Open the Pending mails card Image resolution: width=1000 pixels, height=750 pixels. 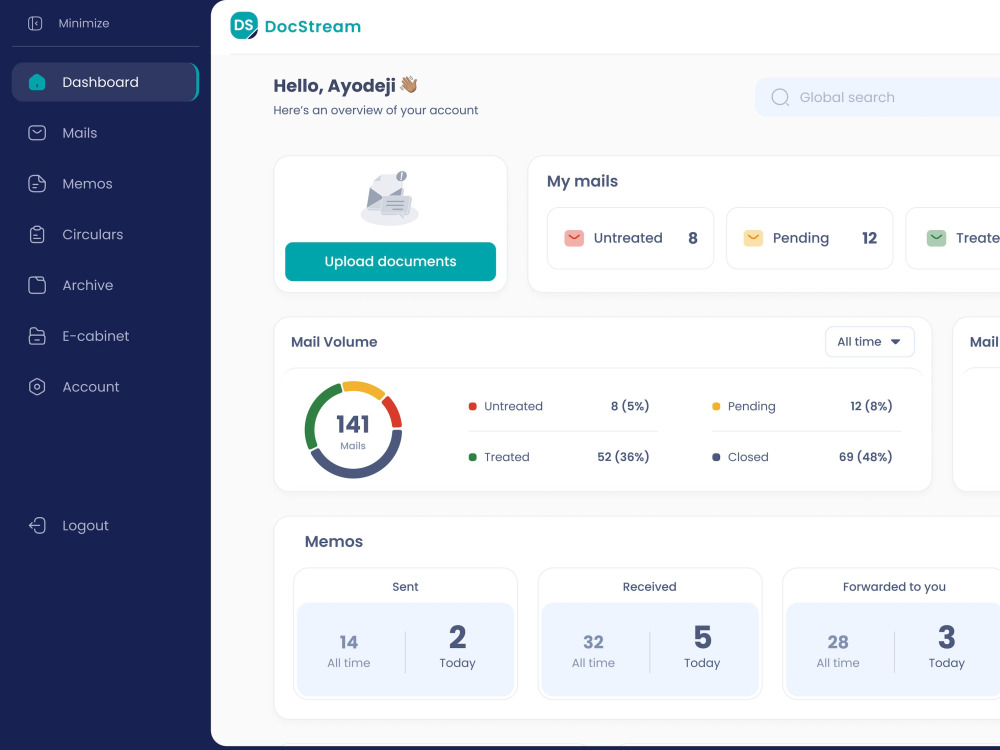809,238
